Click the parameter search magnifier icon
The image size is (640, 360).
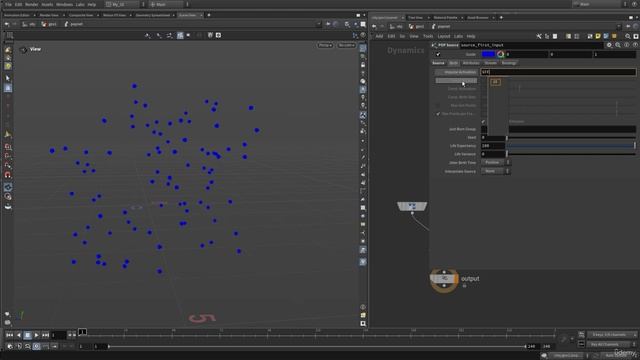point(618,45)
